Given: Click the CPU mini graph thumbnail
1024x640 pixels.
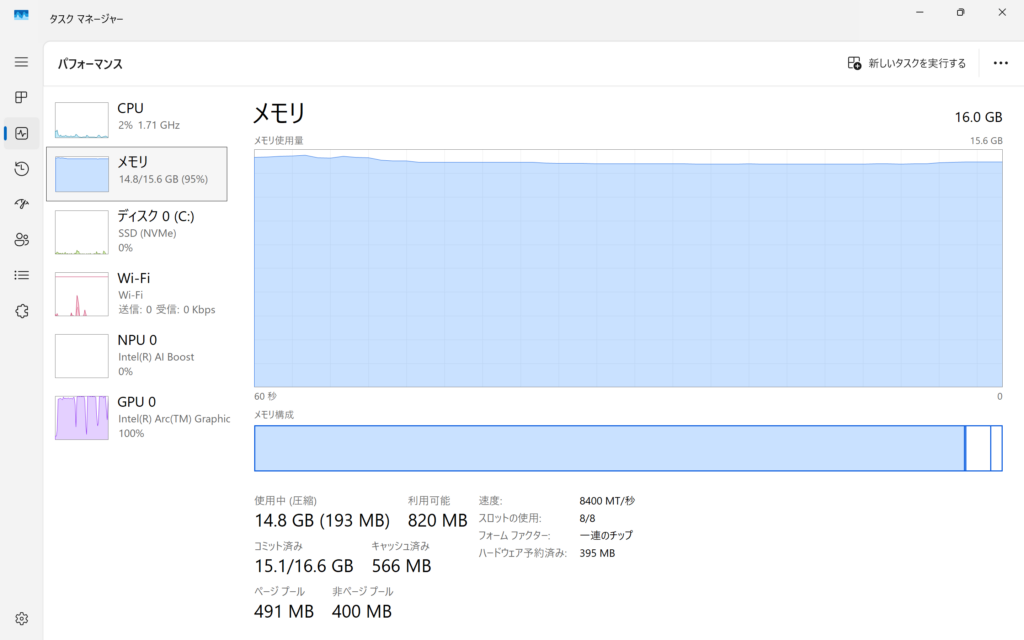Looking at the screenshot, I should (82, 120).
